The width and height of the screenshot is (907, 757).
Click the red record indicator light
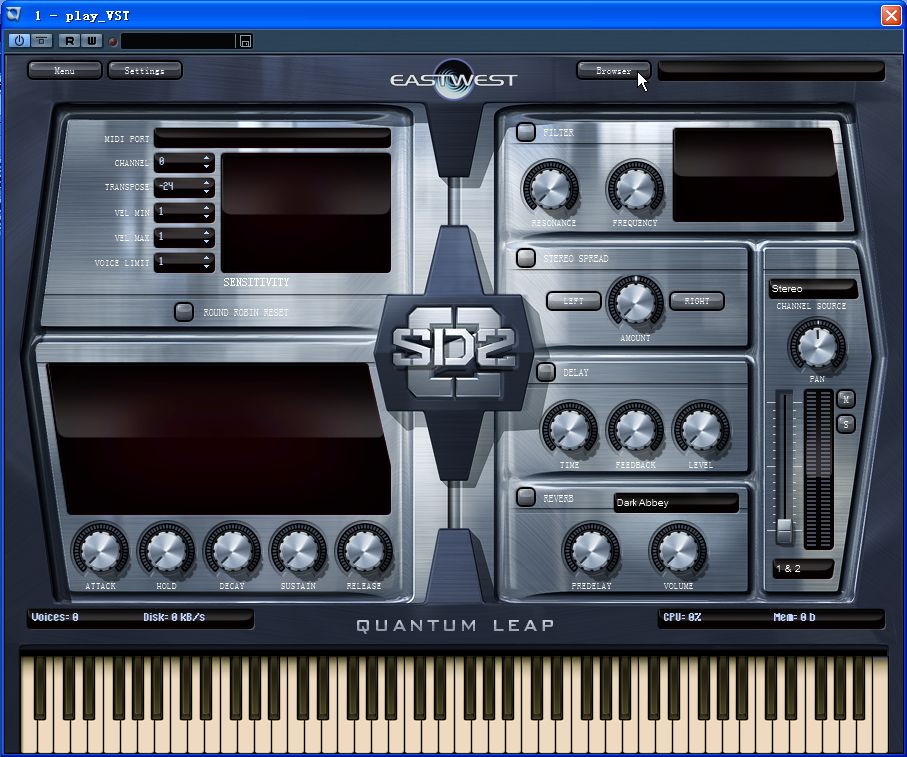(x=113, y=41)
